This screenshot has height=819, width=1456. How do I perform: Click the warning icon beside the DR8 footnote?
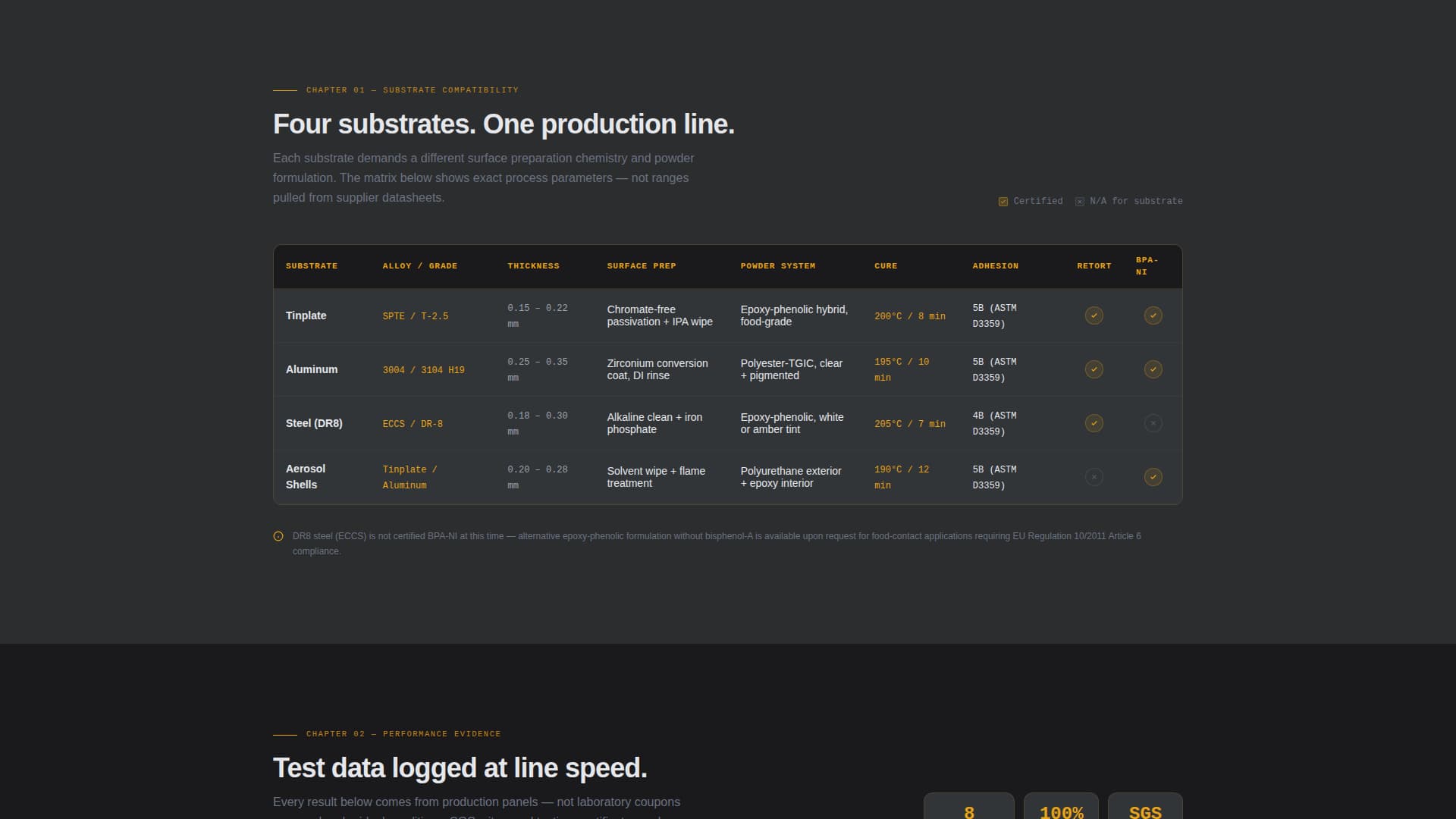click(x=278, y=536)
